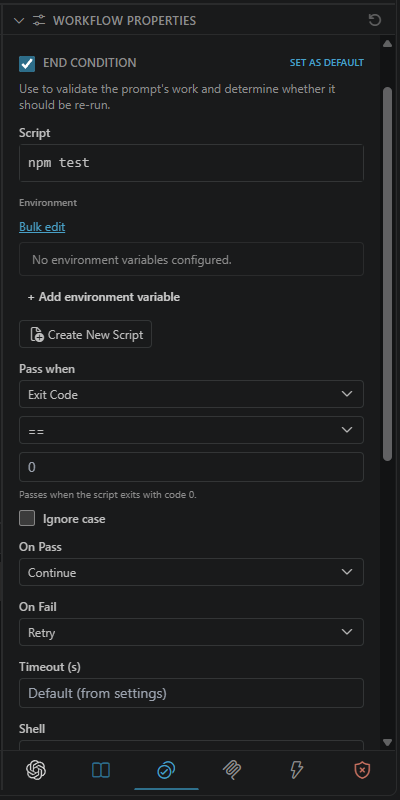Click the Timeout field showing Default (from settings)

tap(191, 693)
